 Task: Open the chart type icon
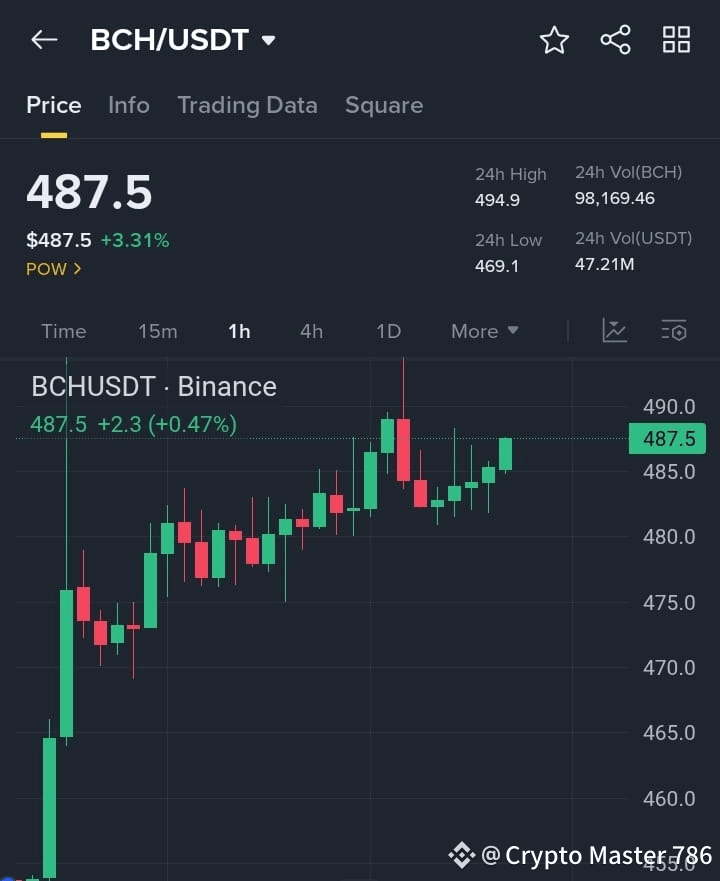point(614,331)
